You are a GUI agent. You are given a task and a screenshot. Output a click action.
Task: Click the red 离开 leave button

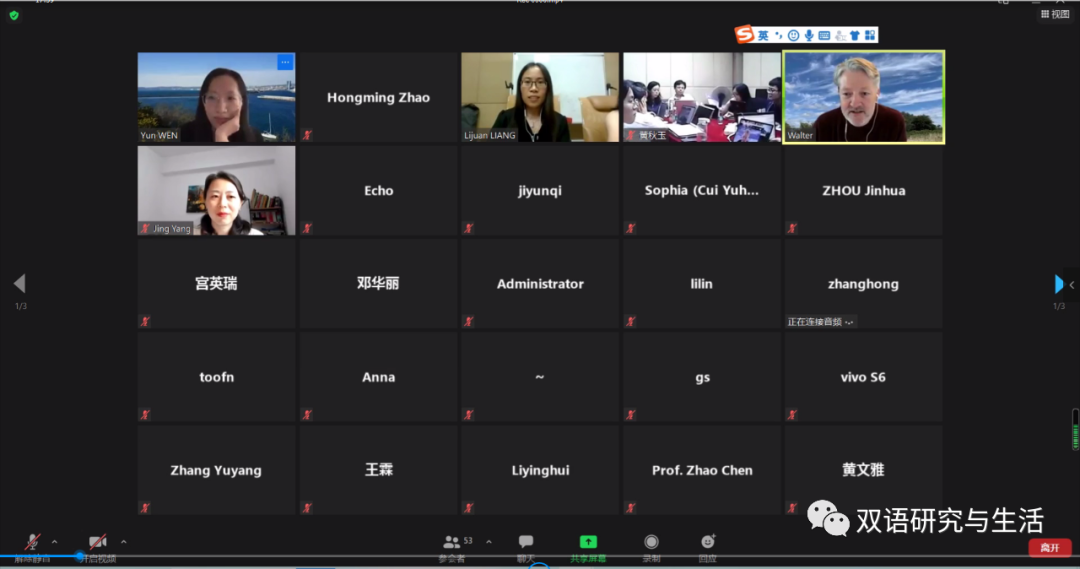pos(1049,547)
